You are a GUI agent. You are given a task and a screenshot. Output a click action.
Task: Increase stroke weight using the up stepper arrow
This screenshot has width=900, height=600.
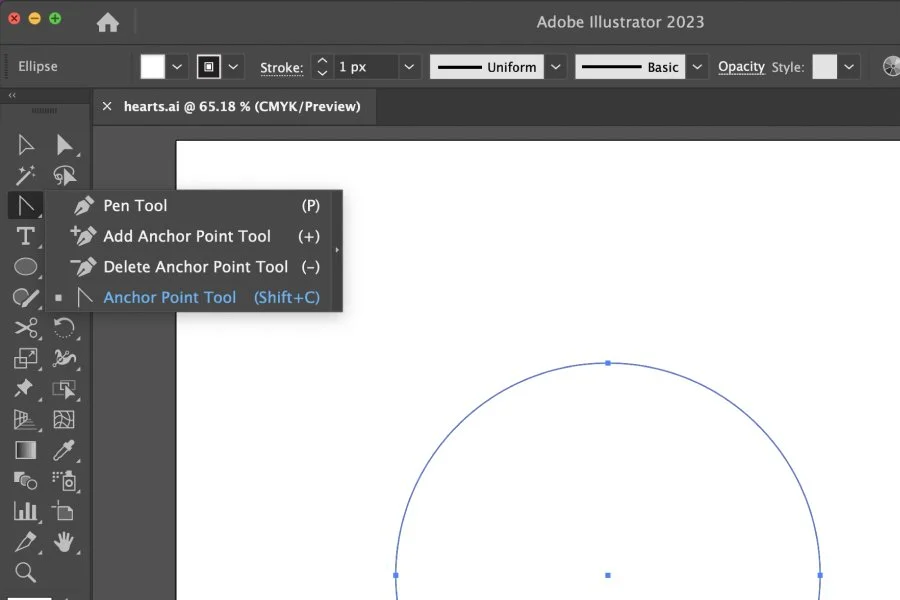click(322, 61)
